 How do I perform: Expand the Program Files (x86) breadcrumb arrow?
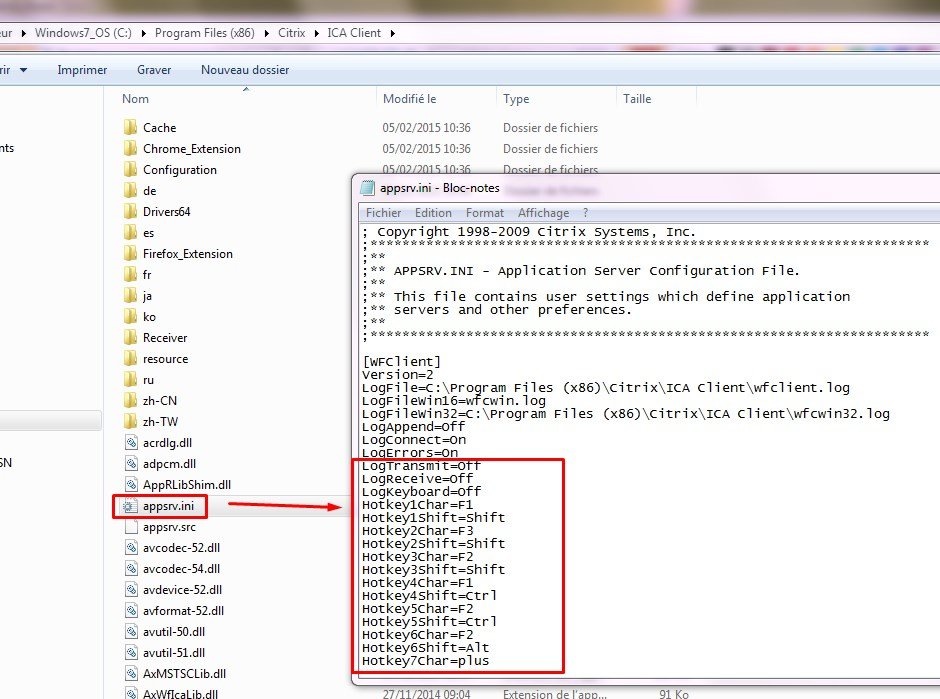[x=266, y=33]
